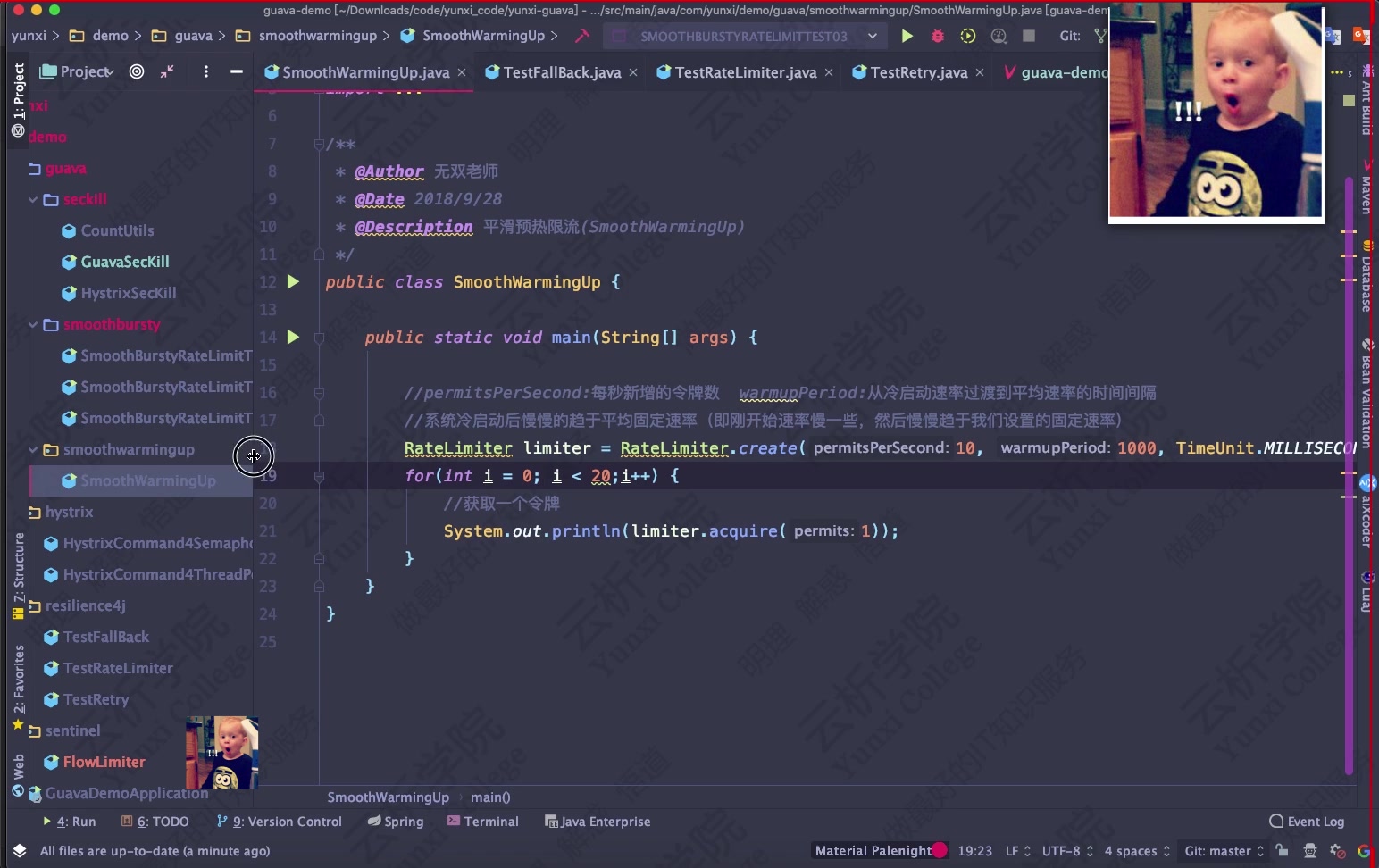
Task: Click the inspector hector icon in status bar
Action: (1310, 850)
